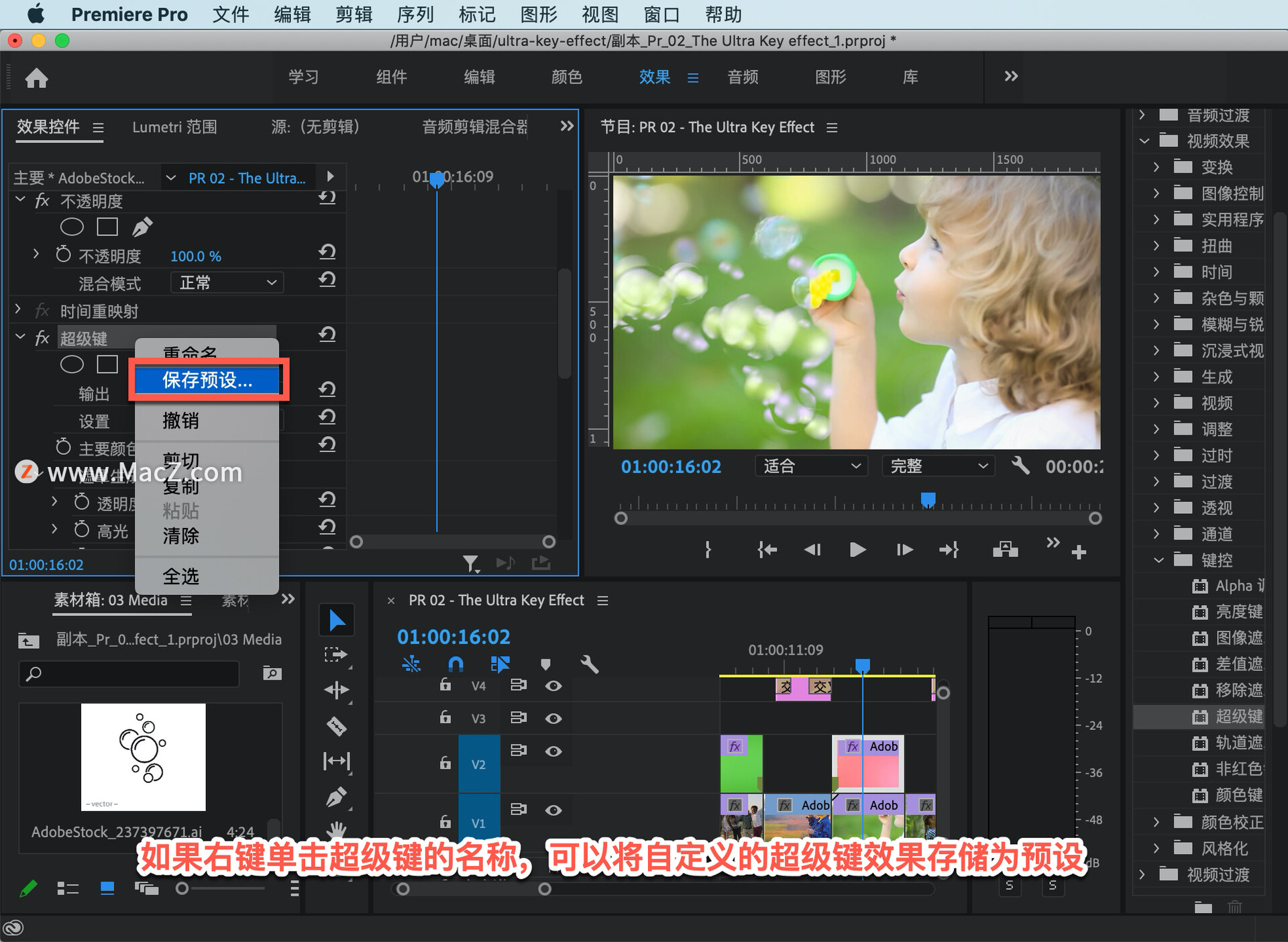Switch project panel to Icon View
1288x942 pixels.
coord(107,888)
